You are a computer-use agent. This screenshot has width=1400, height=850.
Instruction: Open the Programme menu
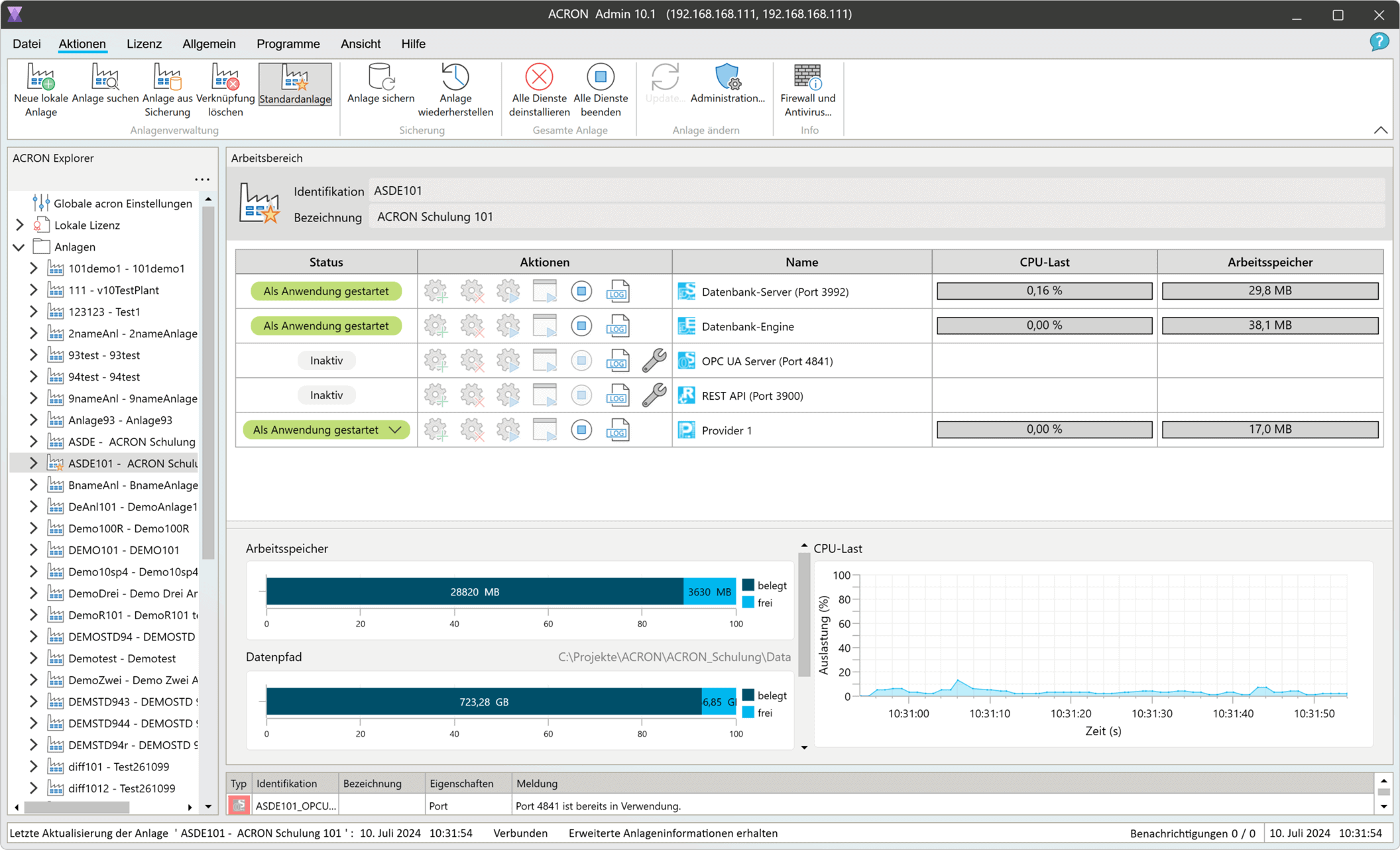[288, 44]
